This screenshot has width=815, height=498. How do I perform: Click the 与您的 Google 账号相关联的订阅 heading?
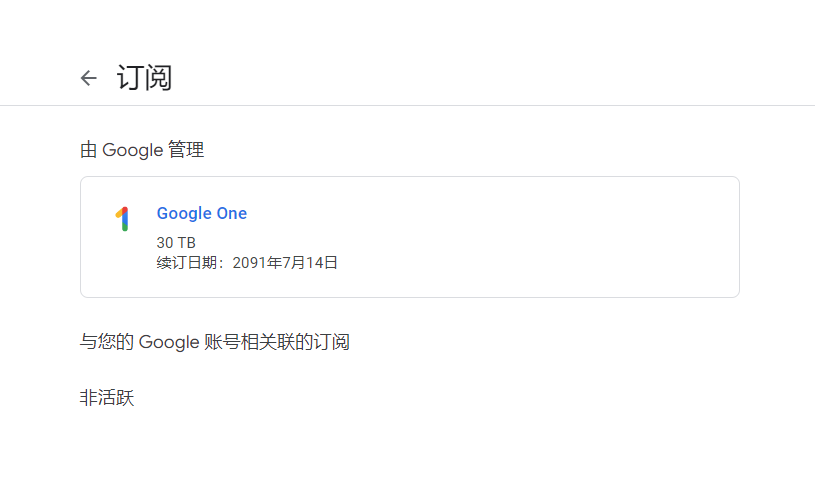pos(215,342)
